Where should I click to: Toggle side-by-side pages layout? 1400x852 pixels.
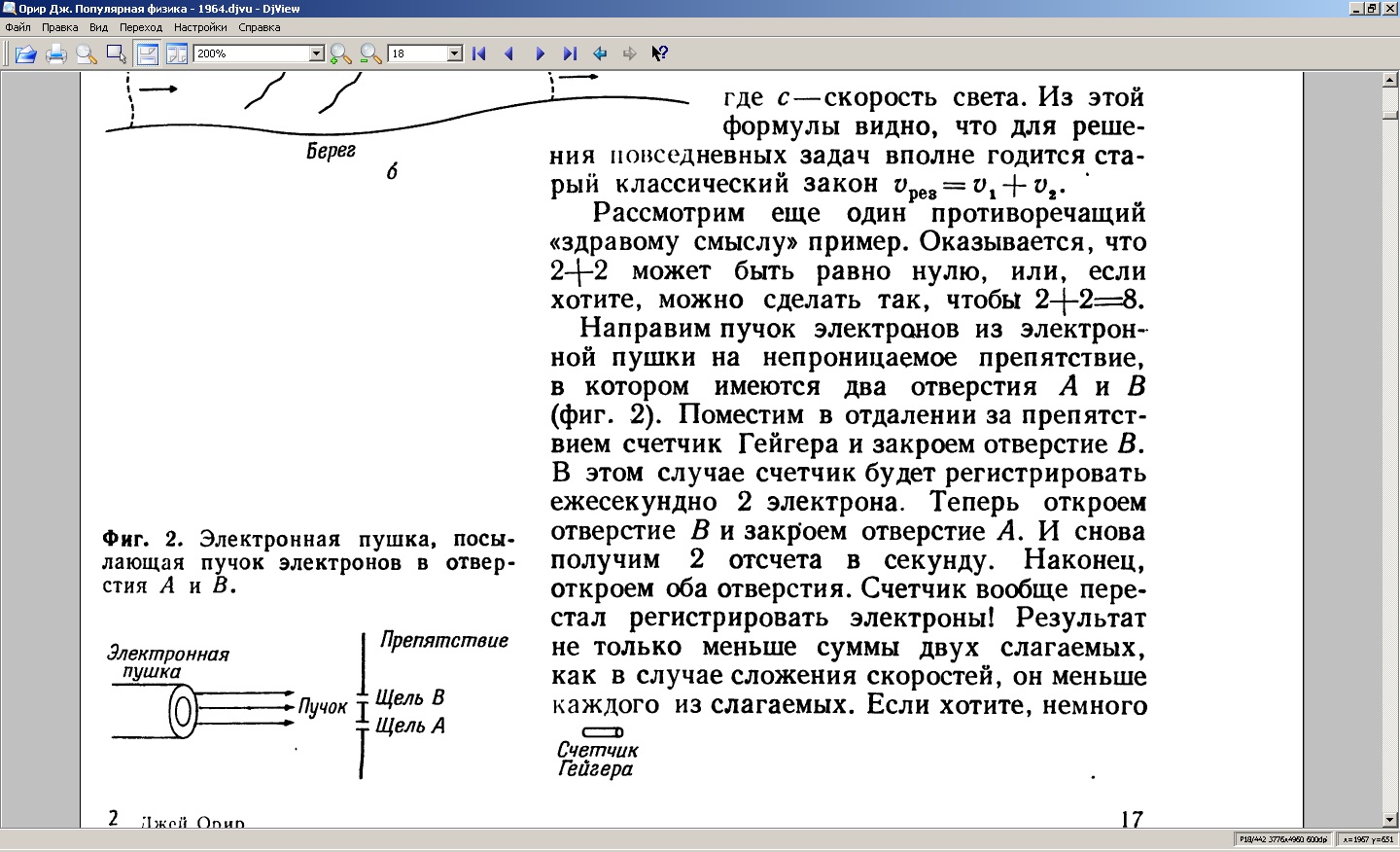click(177, 54)
